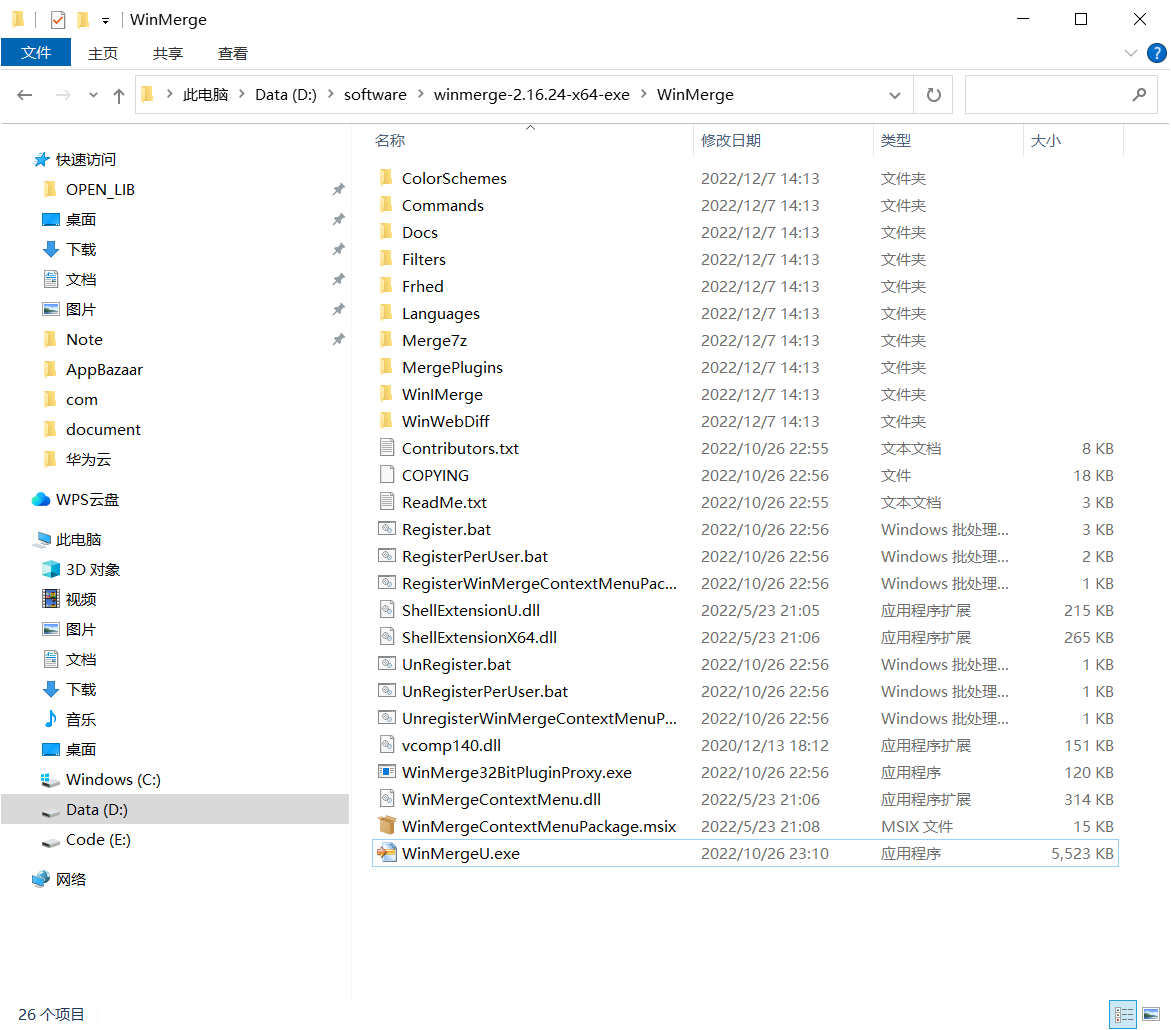Navigate to winmerge-2.16.24-x64-exe in address path
The width and height of the screenshot is (1171, 1030).
(532, 95)
